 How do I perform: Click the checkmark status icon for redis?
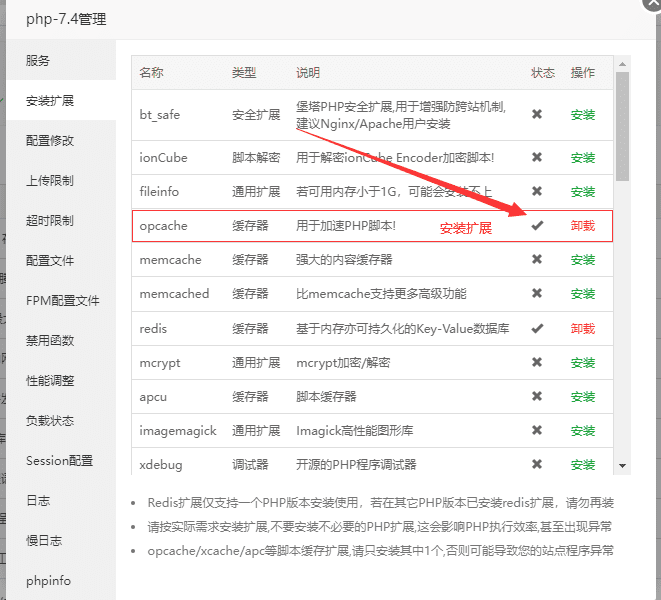(x=537, y=328)
